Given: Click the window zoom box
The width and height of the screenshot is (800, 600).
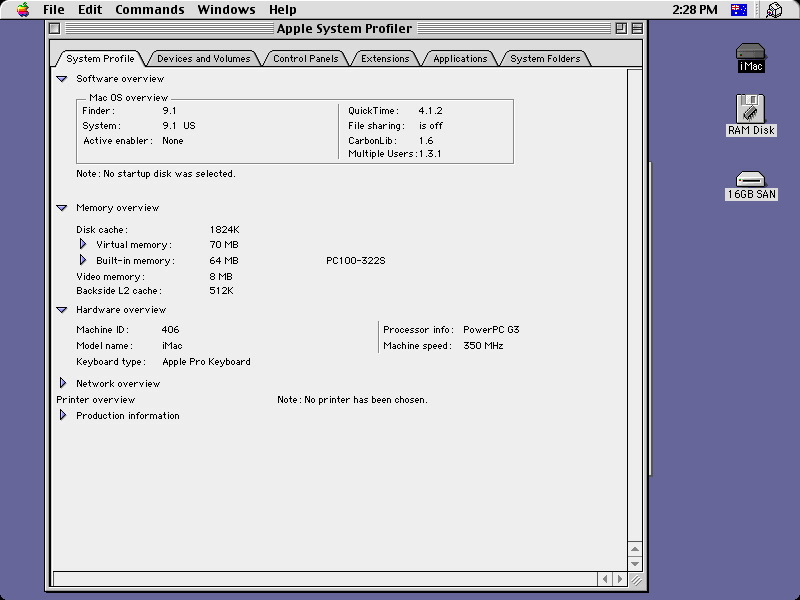Looking at the screenshot, I should click(x=621, y=29).
